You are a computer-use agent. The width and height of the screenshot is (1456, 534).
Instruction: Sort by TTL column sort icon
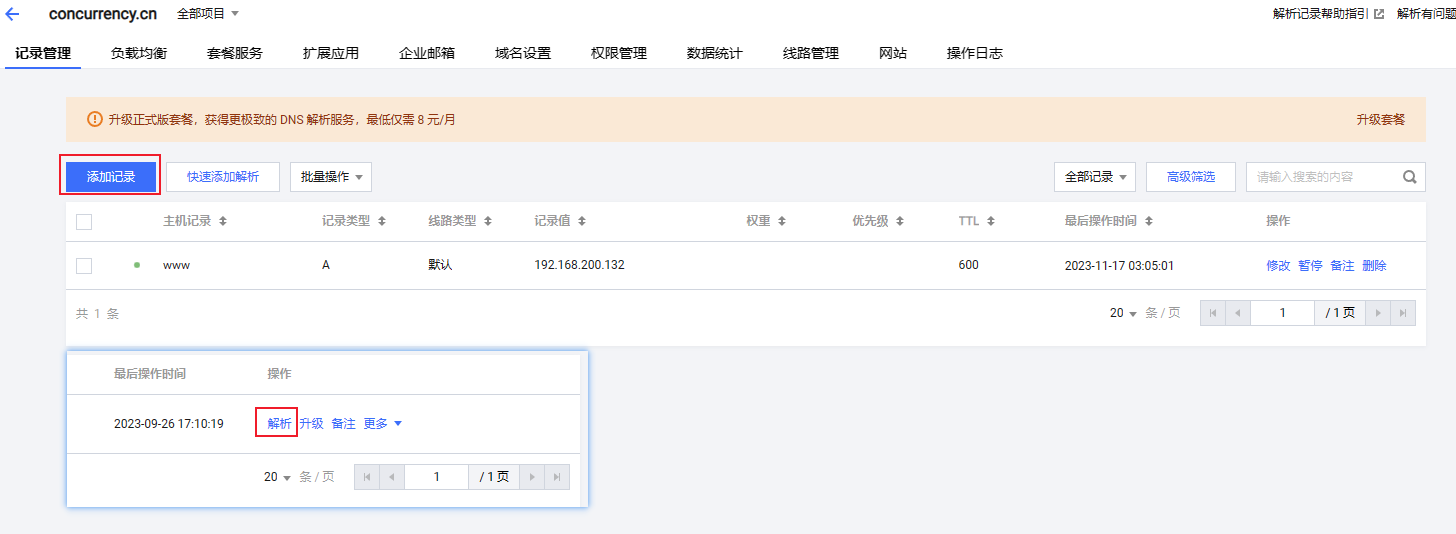tap(988, 221)
